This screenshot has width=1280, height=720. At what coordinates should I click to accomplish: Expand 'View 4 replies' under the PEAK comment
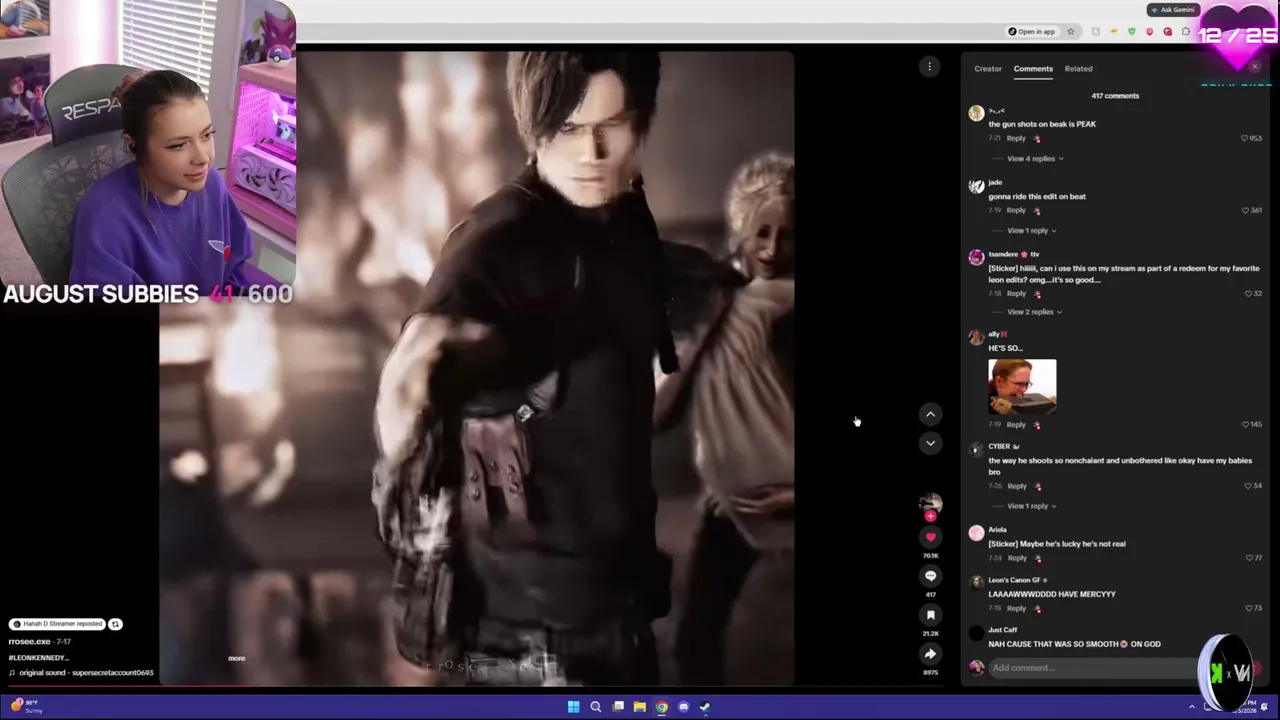click(x=1035, y=159)
